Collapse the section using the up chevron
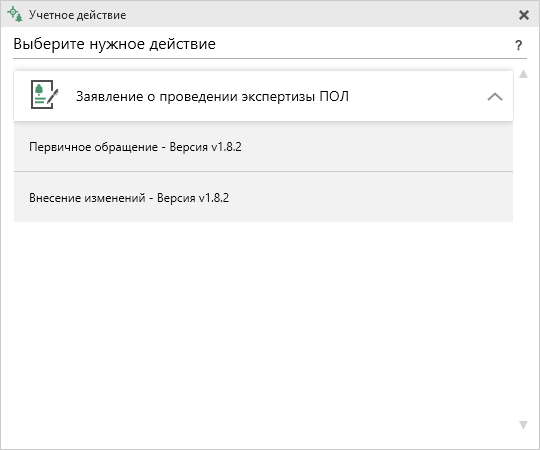Viewport: 540px width, 450px height. click(495, 97)
